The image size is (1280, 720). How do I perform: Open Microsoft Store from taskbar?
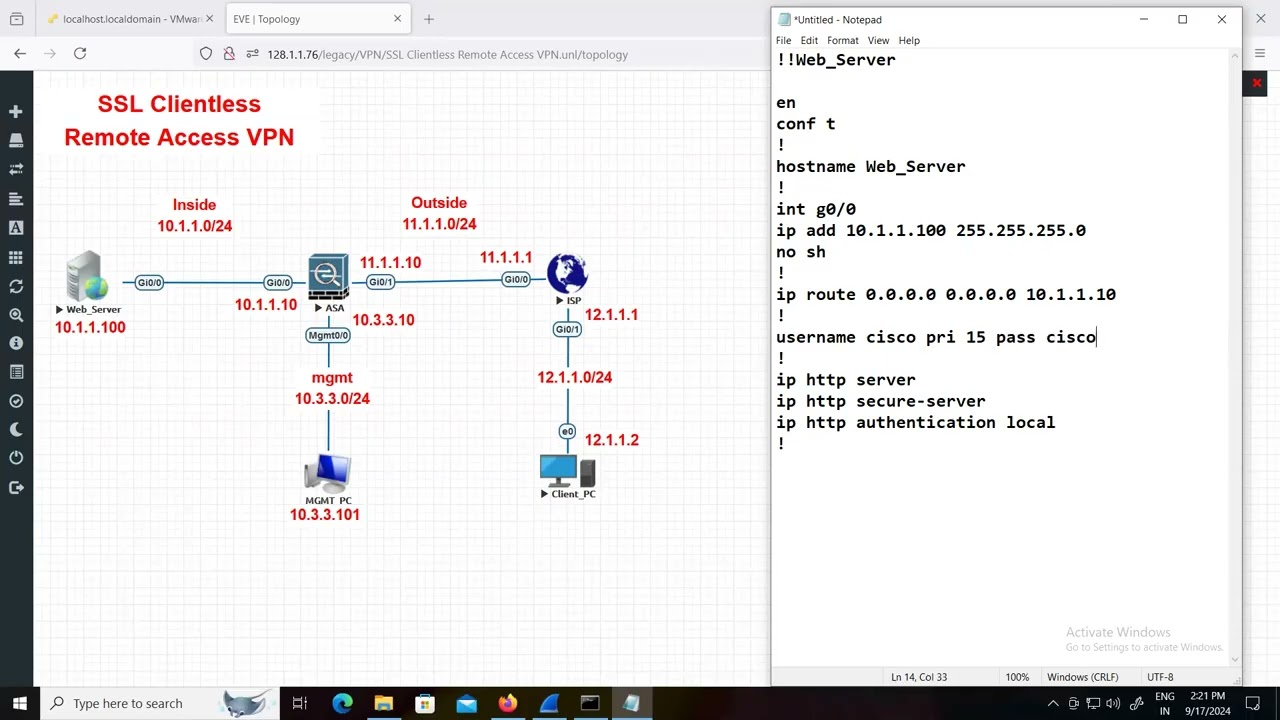tap(425, 703)
